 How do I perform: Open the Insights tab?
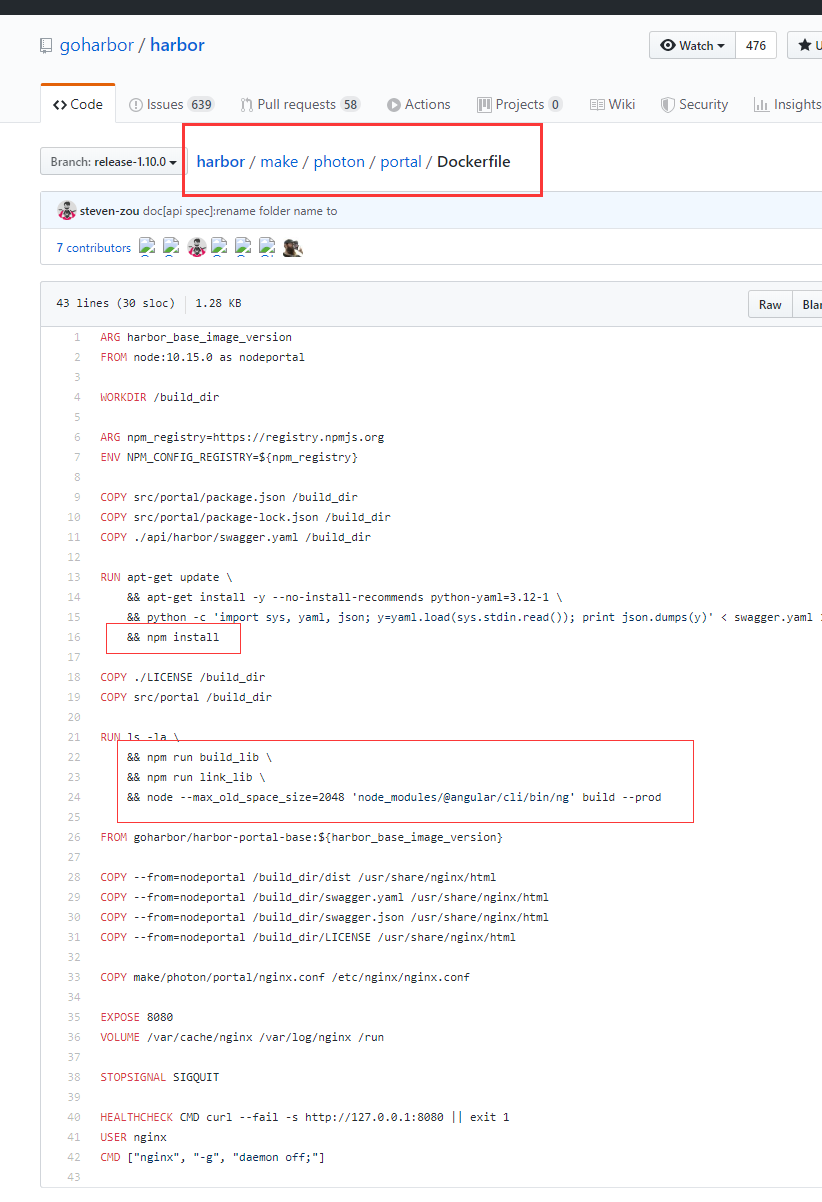pyautogui.click(x=787, y=104)
